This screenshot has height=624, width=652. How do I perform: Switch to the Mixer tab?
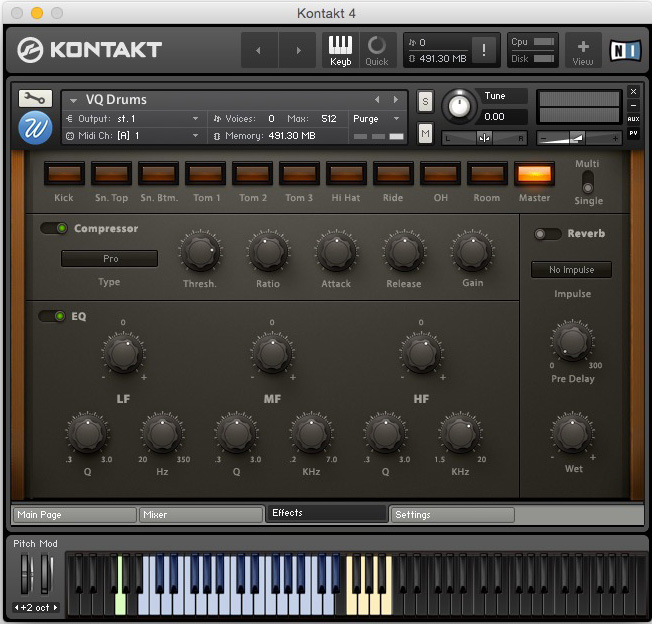pyautogui.click(x=200, y=515)
